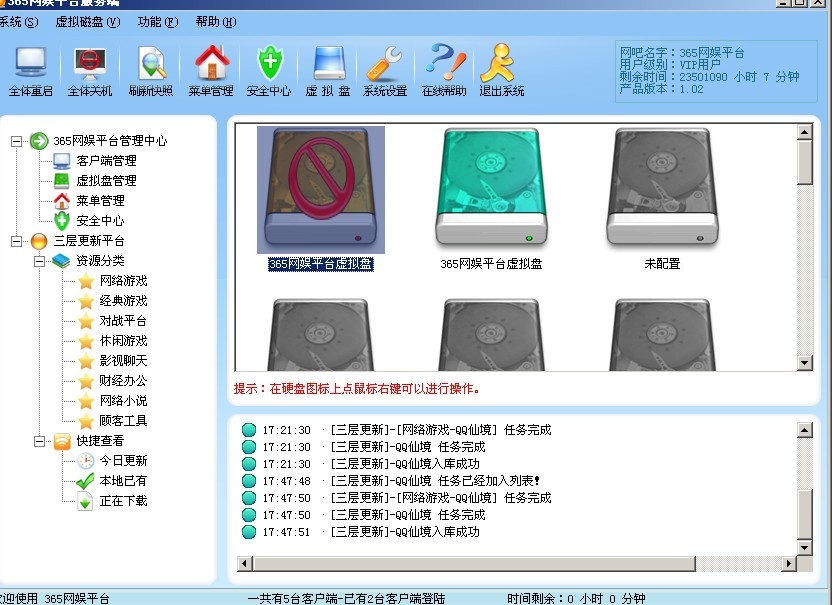Screen dimensions: 832x605
Task: Collapse the 快捷查看 tree node
Action: (39, 442)
